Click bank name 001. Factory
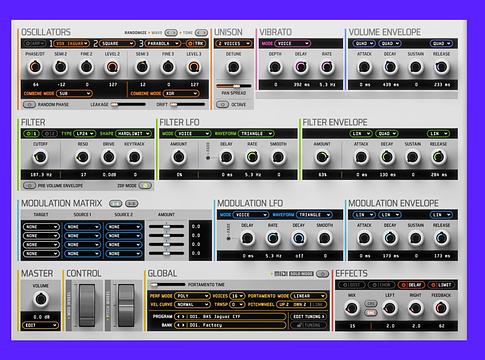The width and height of the screenshot is (485, 360). 206,325
